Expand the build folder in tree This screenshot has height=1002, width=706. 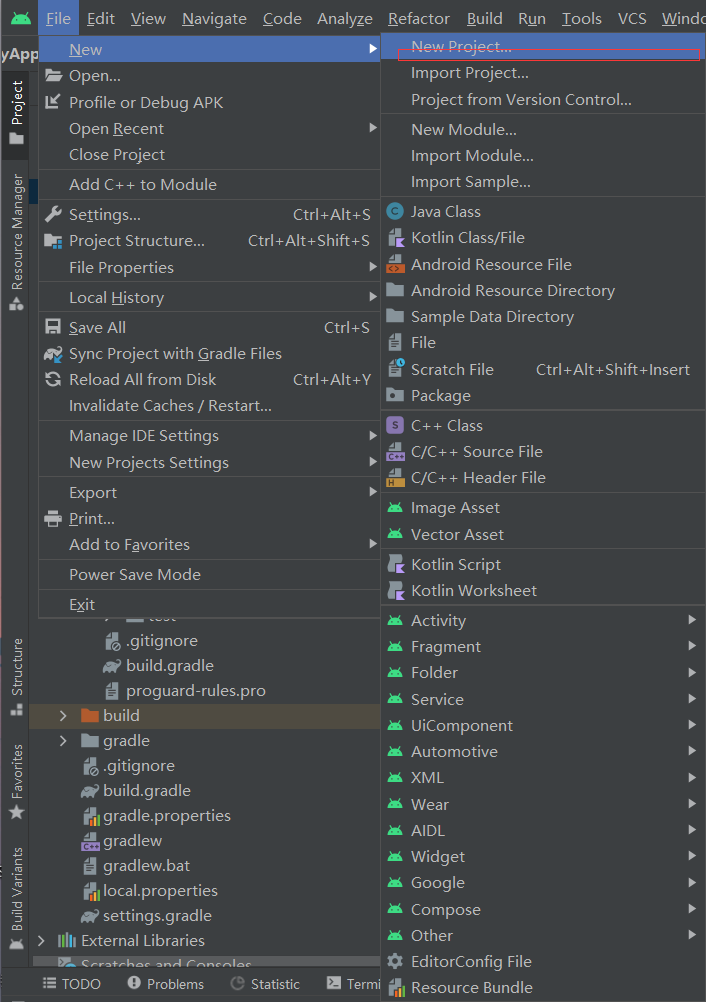pos(63,716)
